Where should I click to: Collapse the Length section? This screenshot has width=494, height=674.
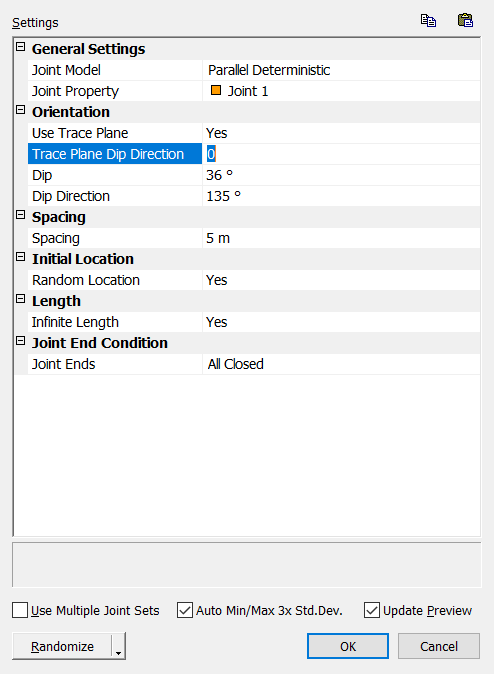(21, 299)
